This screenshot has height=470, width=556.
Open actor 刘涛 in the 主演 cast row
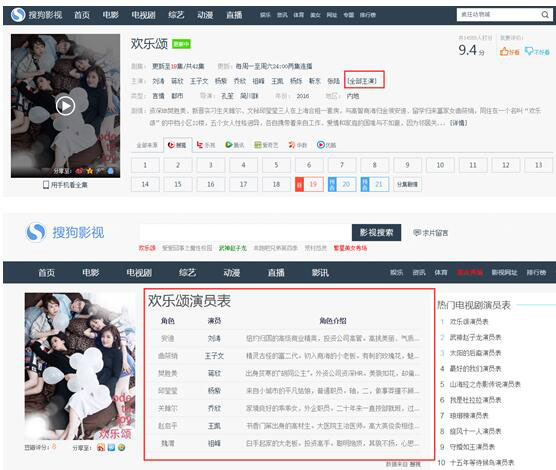click(x=158, y=81)
